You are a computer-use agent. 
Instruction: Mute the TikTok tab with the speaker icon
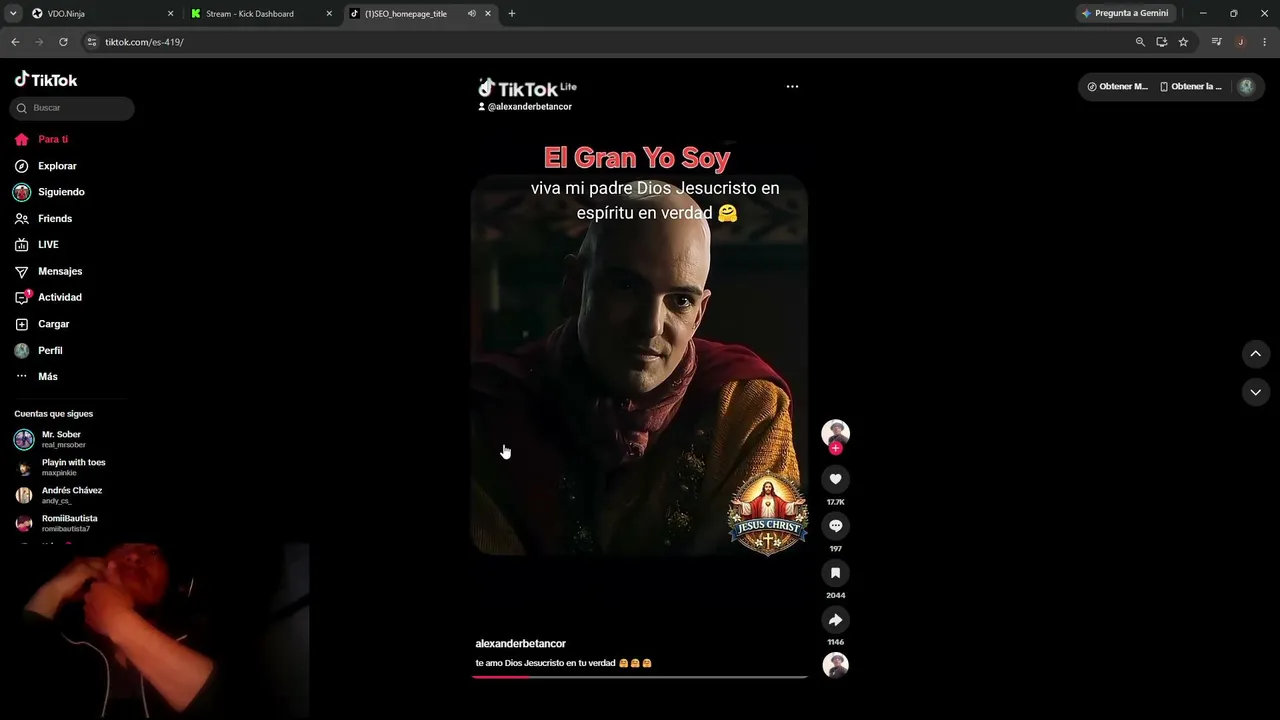point(471,14)
